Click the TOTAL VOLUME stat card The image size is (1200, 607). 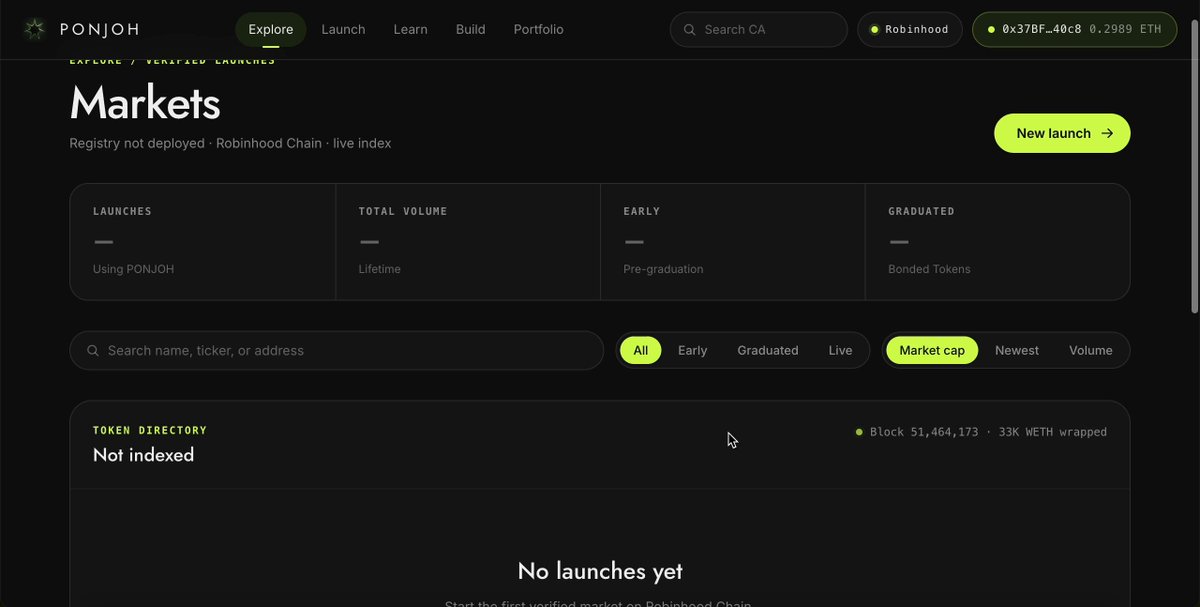point(468,242)
